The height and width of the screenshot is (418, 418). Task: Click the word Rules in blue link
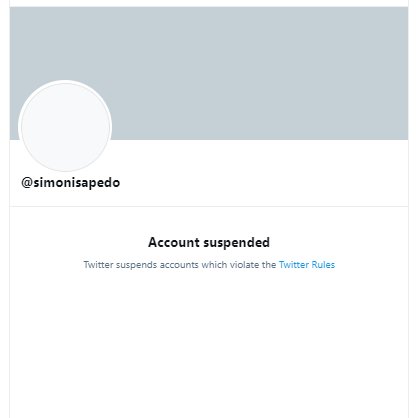pyautogui.click(x=323, y=265)
